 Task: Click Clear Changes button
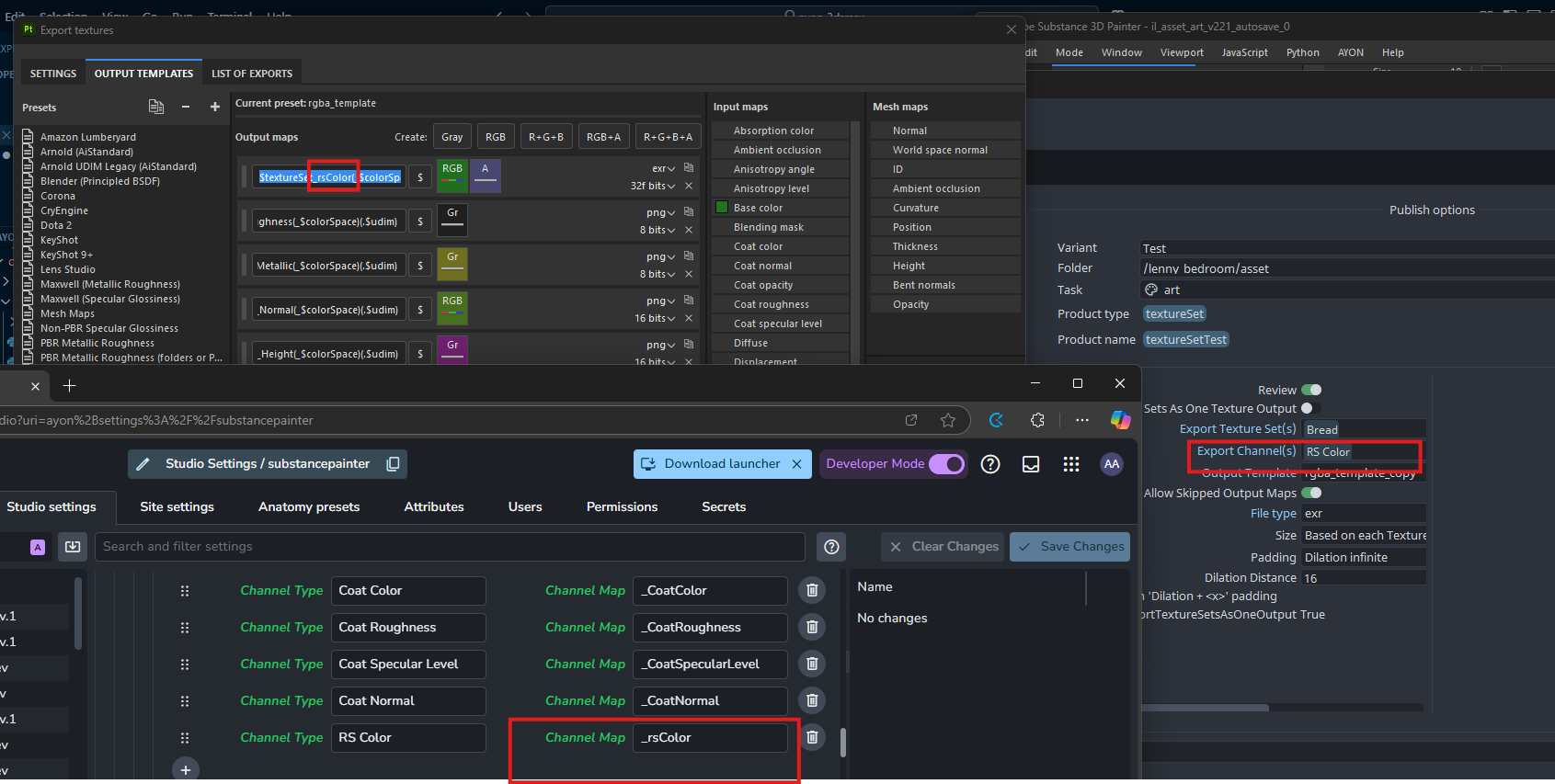(x=943, y=547)
